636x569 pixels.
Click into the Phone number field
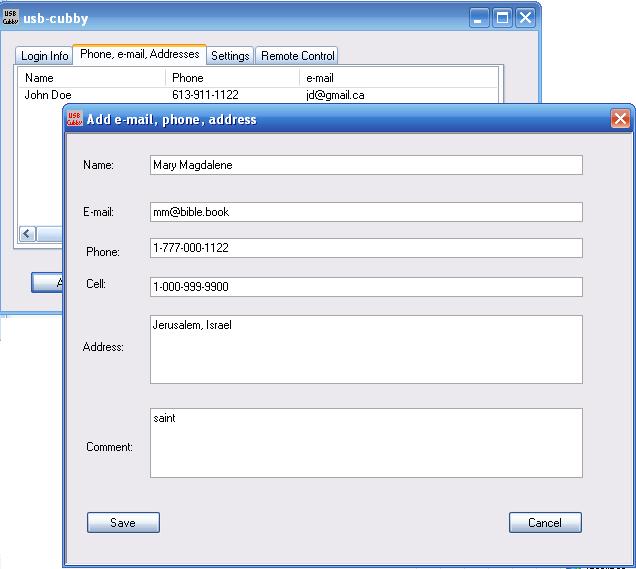point(366,248)
